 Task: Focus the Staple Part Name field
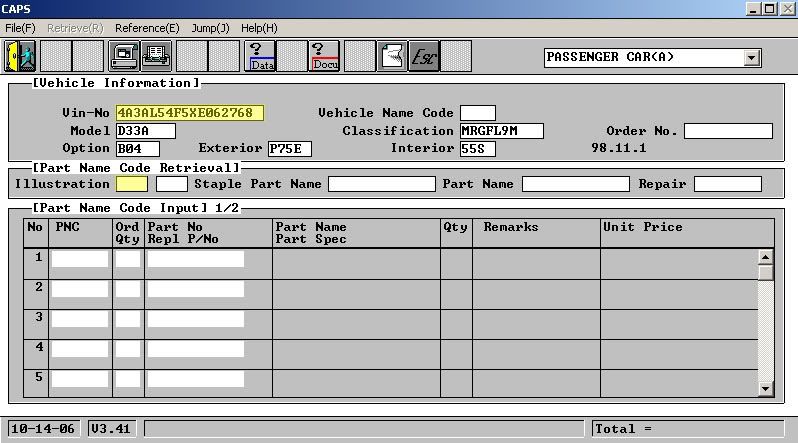[382, 184]
